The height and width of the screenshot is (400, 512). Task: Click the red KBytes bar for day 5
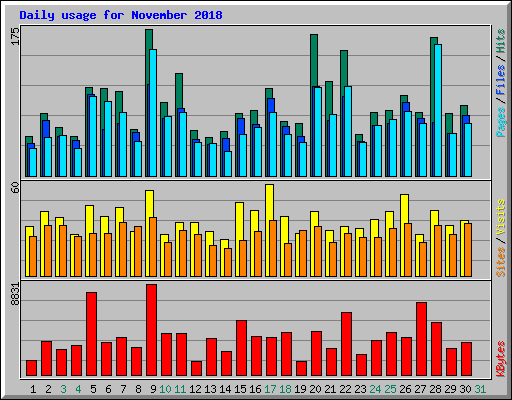coord(92,334)
